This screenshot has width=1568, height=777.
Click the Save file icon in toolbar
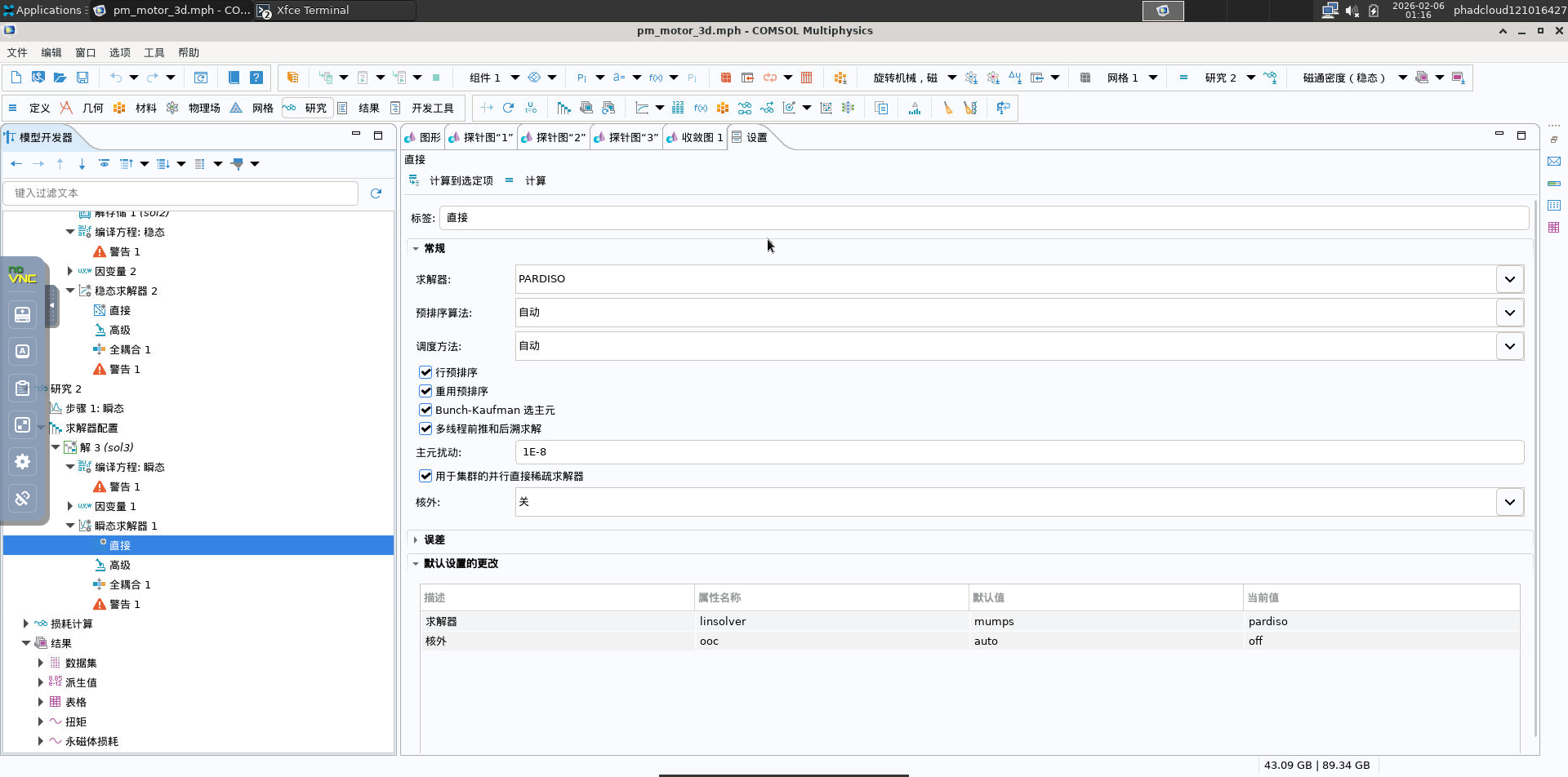point(82,78)
